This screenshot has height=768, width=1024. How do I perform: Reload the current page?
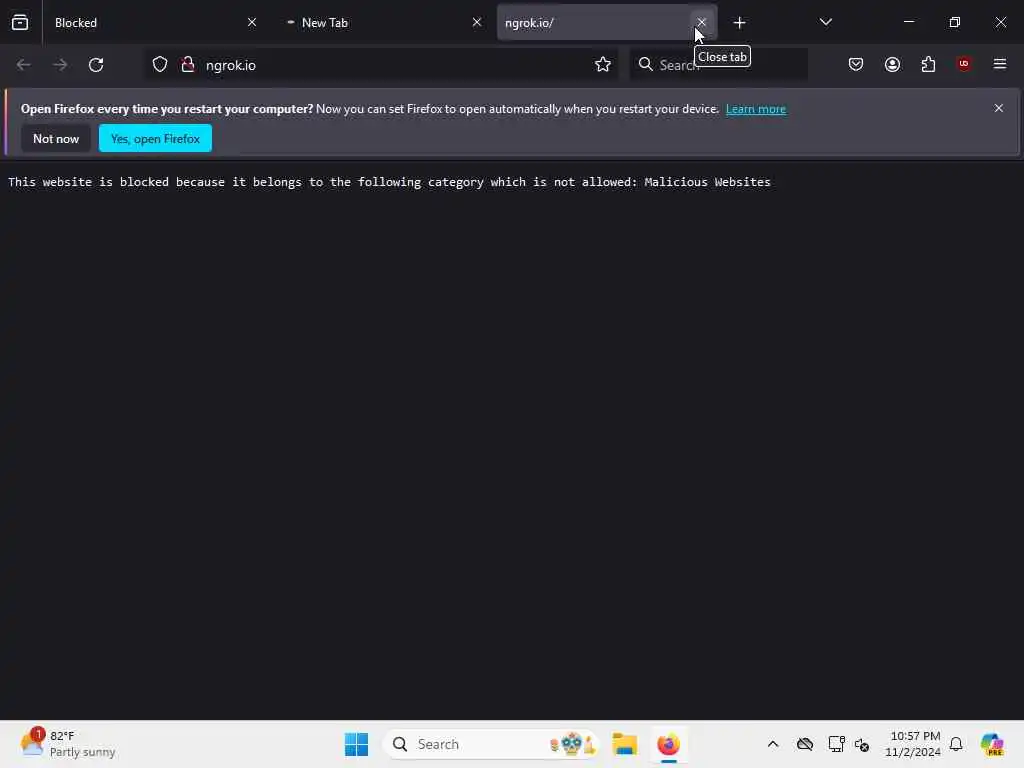click(96, 65)
